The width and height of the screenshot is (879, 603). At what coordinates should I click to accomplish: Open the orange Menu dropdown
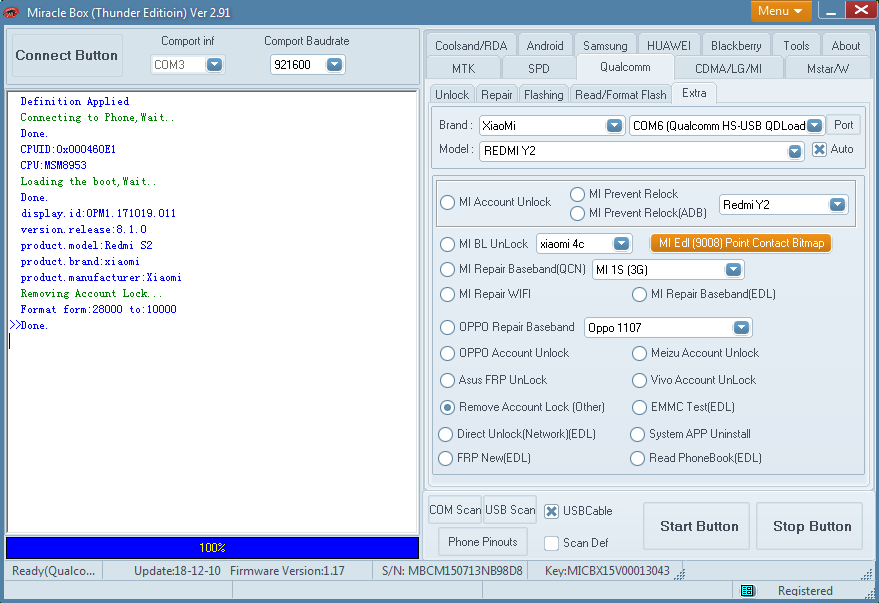tap(781, 11)
